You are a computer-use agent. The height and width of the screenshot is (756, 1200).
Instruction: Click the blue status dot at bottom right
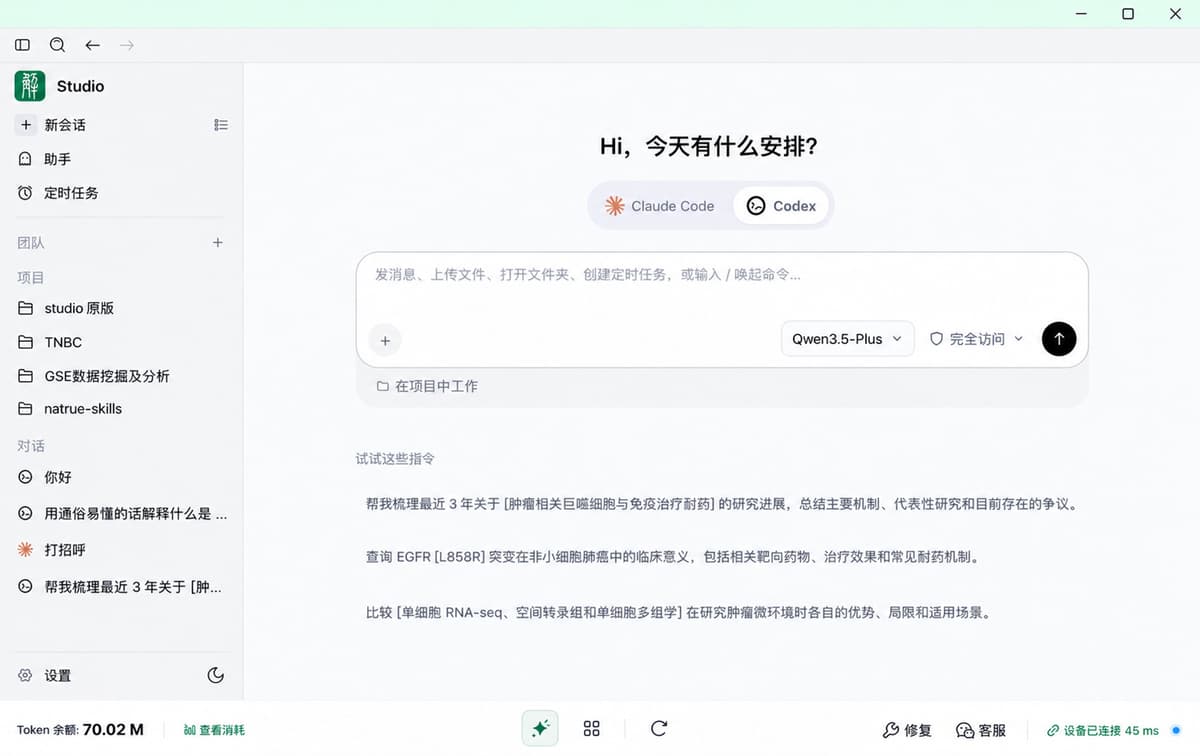tap(1176, 731)
